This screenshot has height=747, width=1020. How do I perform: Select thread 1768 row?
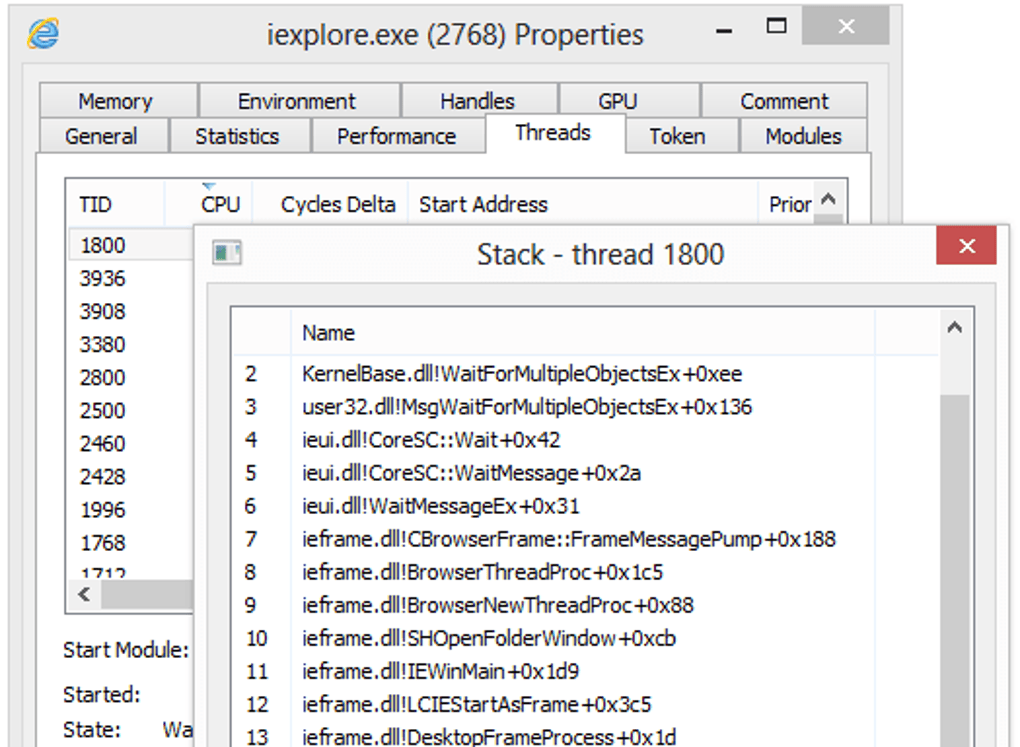[x=130, y=543]
